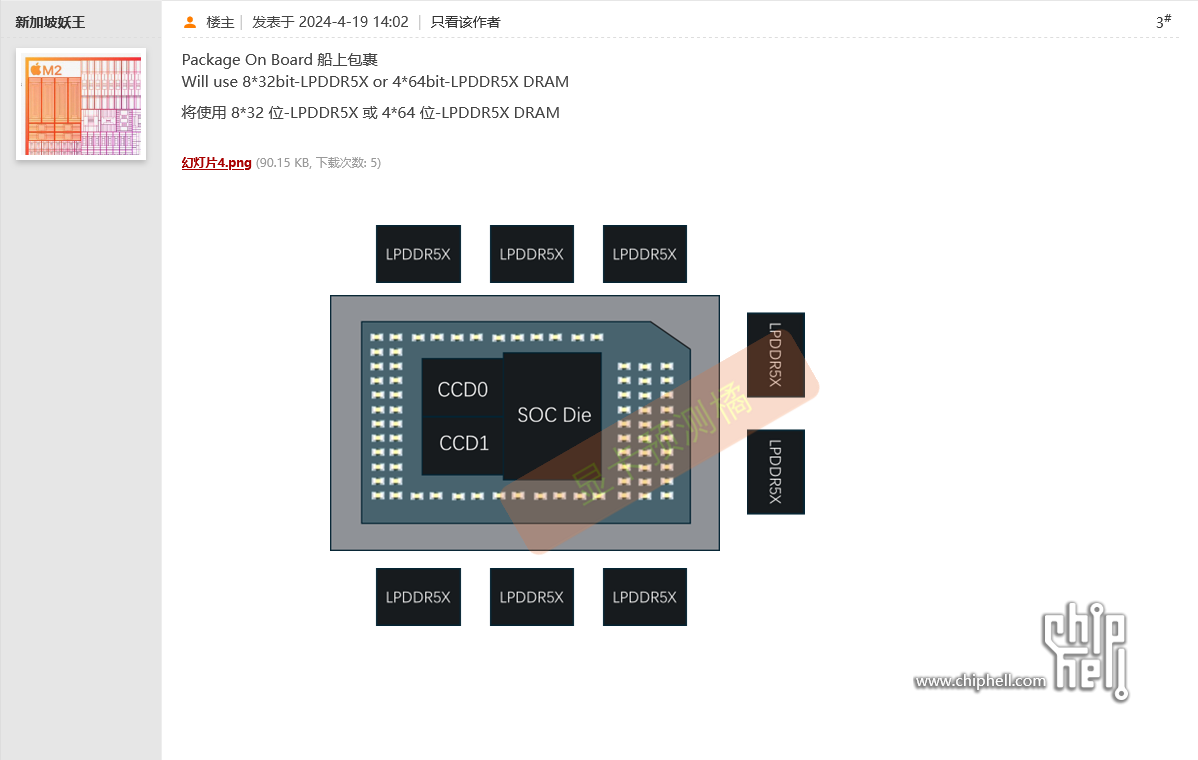The height and width of the screenshot is (760, 1198).
Task: Click the 楼主 label in post header
Action: tap(220, 22)
